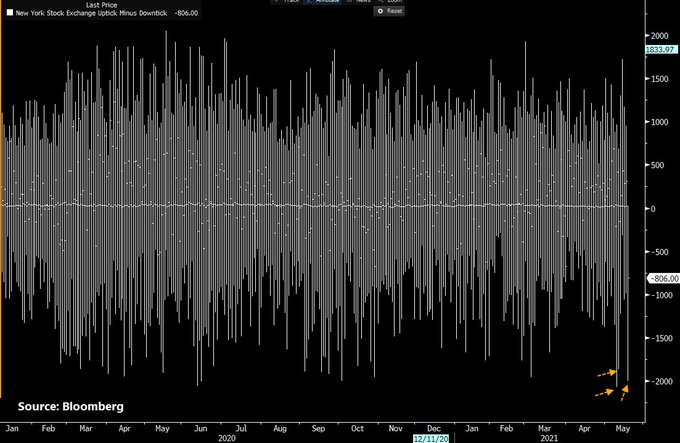Click the 2021 year label under the time axis
The width and height of the screenshot is (680, 443).
pyautogui.click(x=549, y=438)
